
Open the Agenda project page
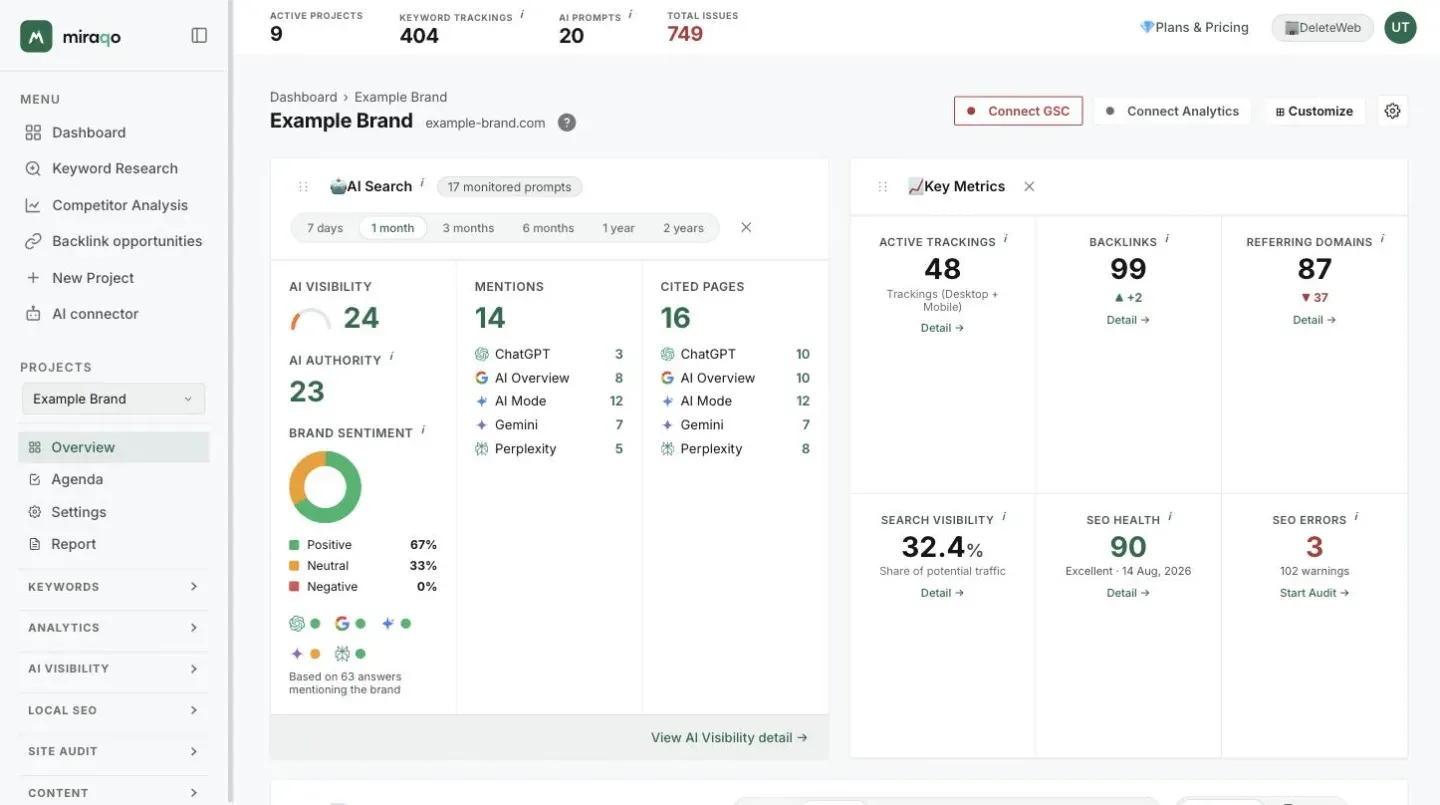coord(113,479)
